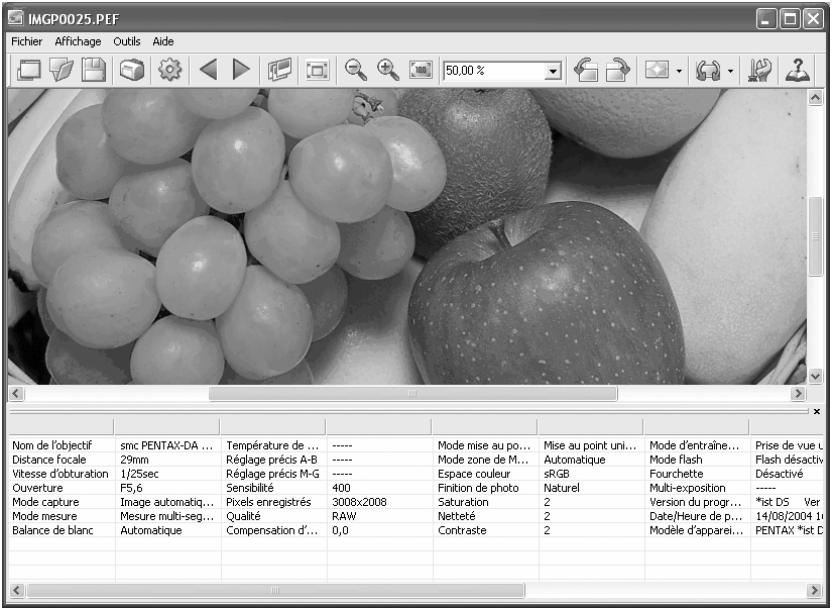Select the "Contraste" label
Viewport: 832px width, 609px height.
point(462,530)
